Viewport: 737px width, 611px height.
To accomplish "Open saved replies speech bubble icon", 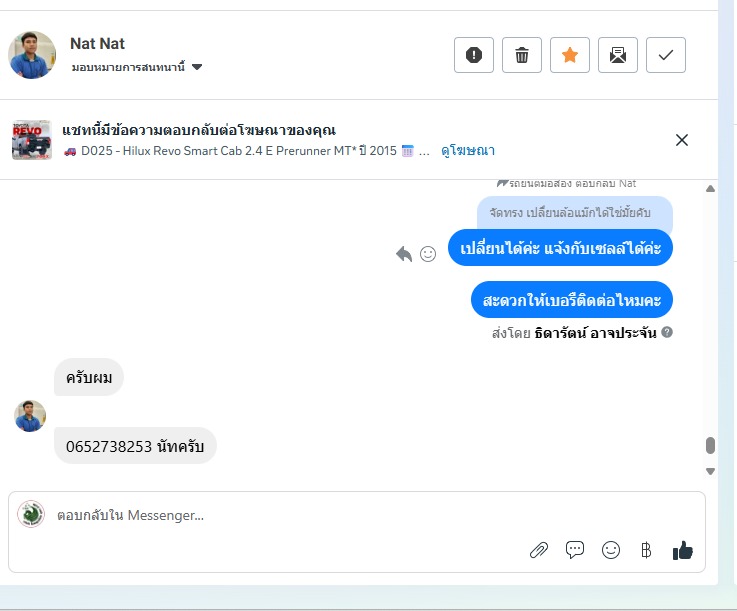I will pos(575,549).
